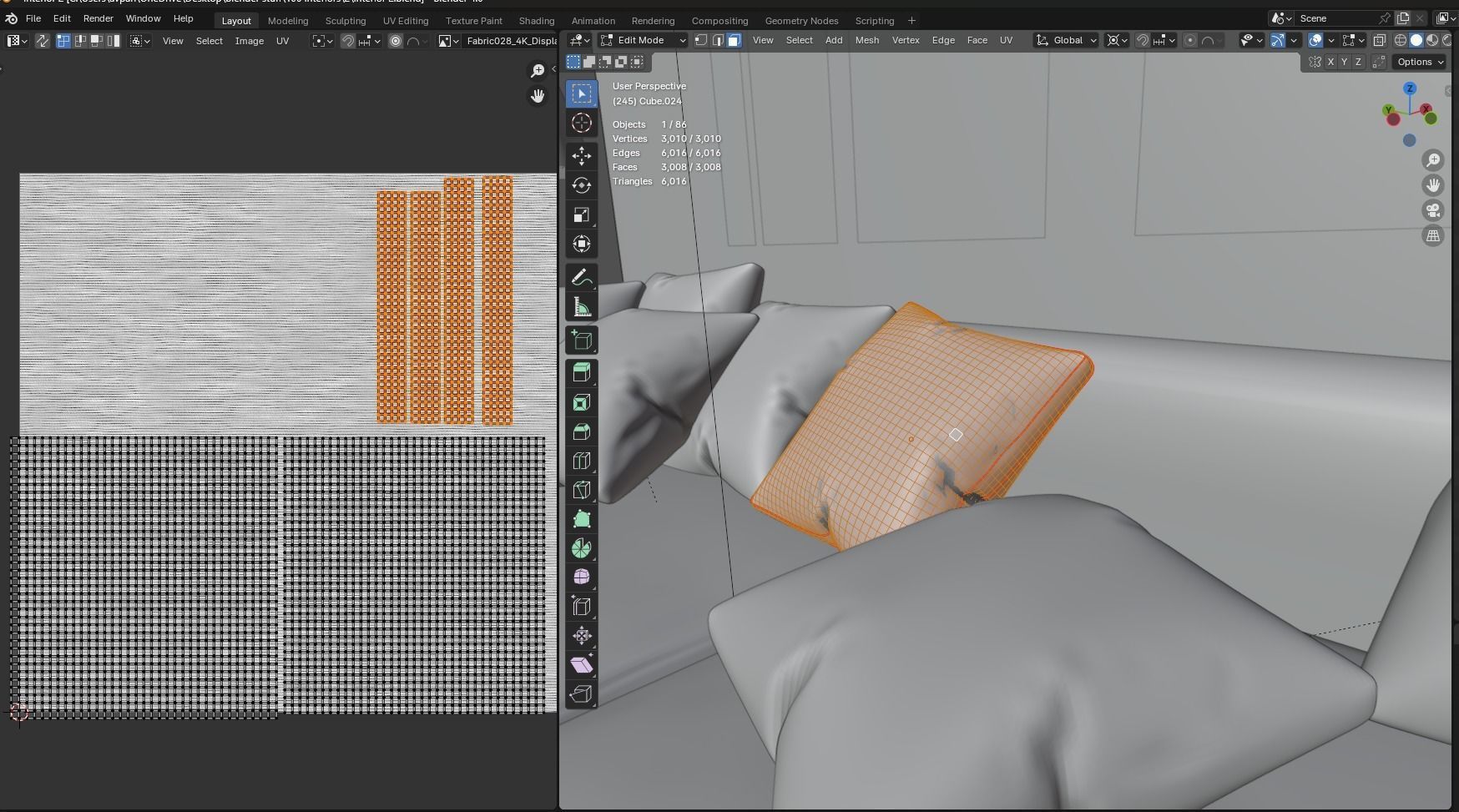The image size is (1459, 812).
Task: Click the new scene button
Action: tap(1403, 18)
